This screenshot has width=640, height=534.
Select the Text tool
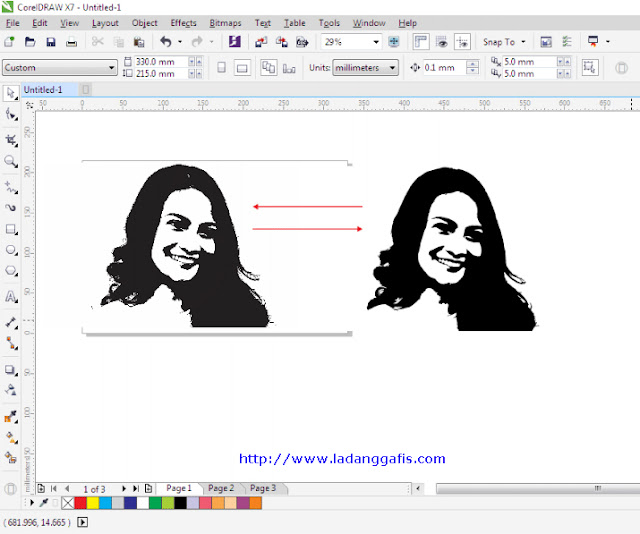[x=11, y=296]
